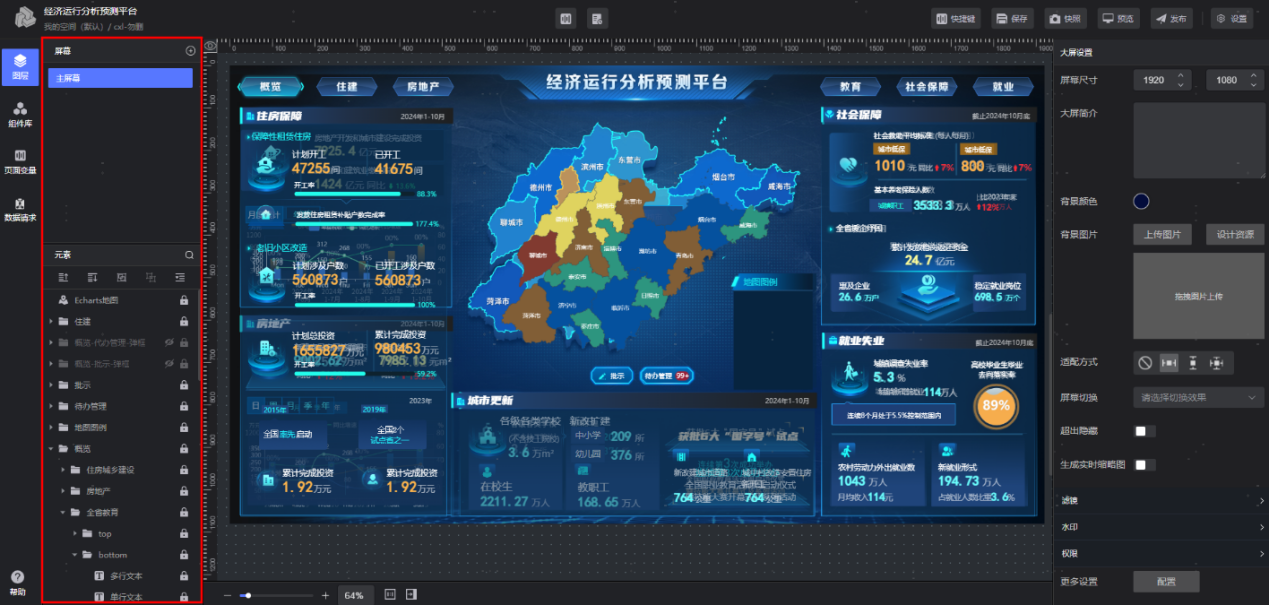This screenshot has height=605, width=1269.
Task: Click the 发布 publish button
Action: tap(1171, 18)
